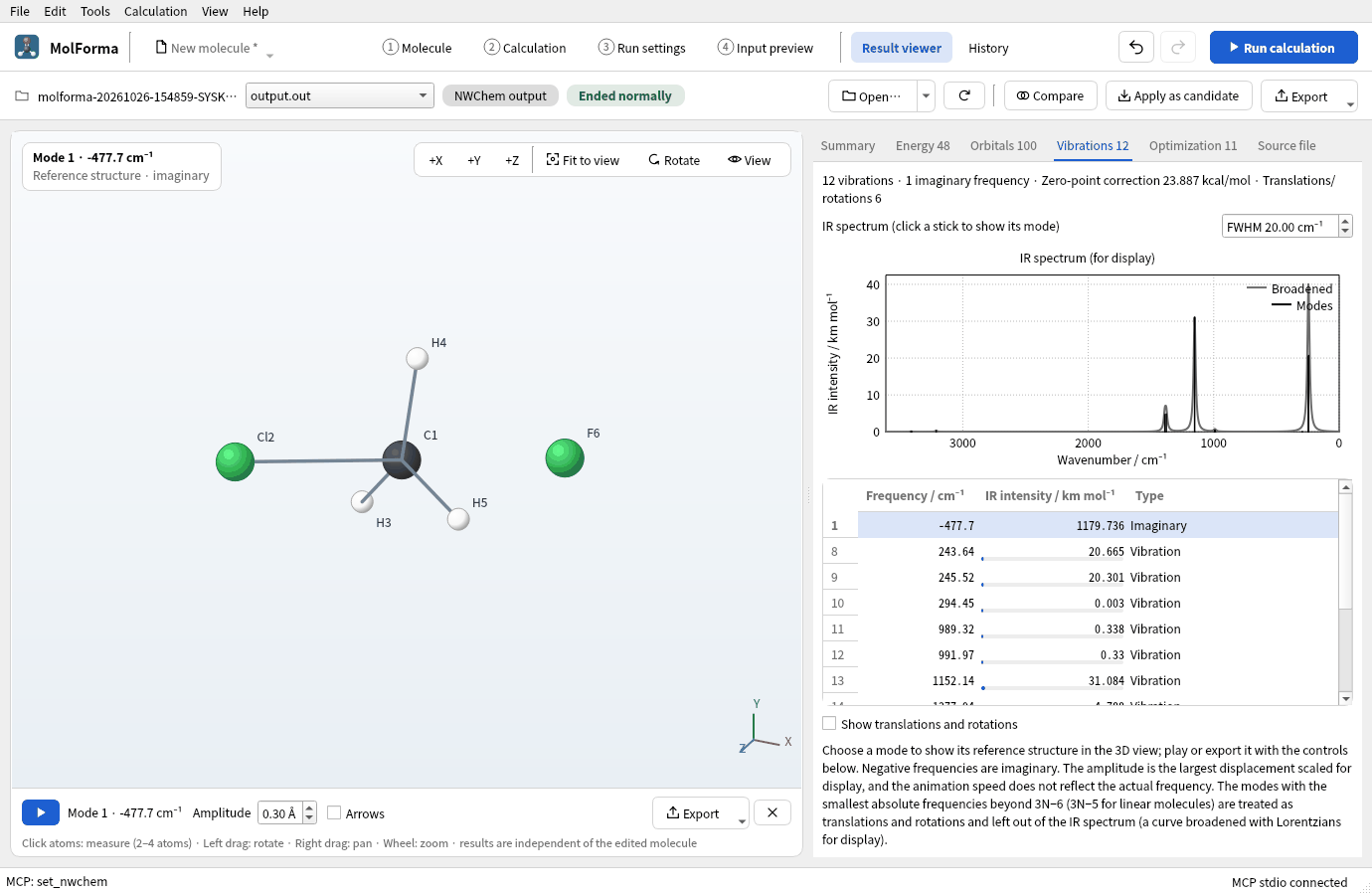Increase the FWHM stepper value
Viewport: 1372px width, 895px height.
[x=1345, y=221]
